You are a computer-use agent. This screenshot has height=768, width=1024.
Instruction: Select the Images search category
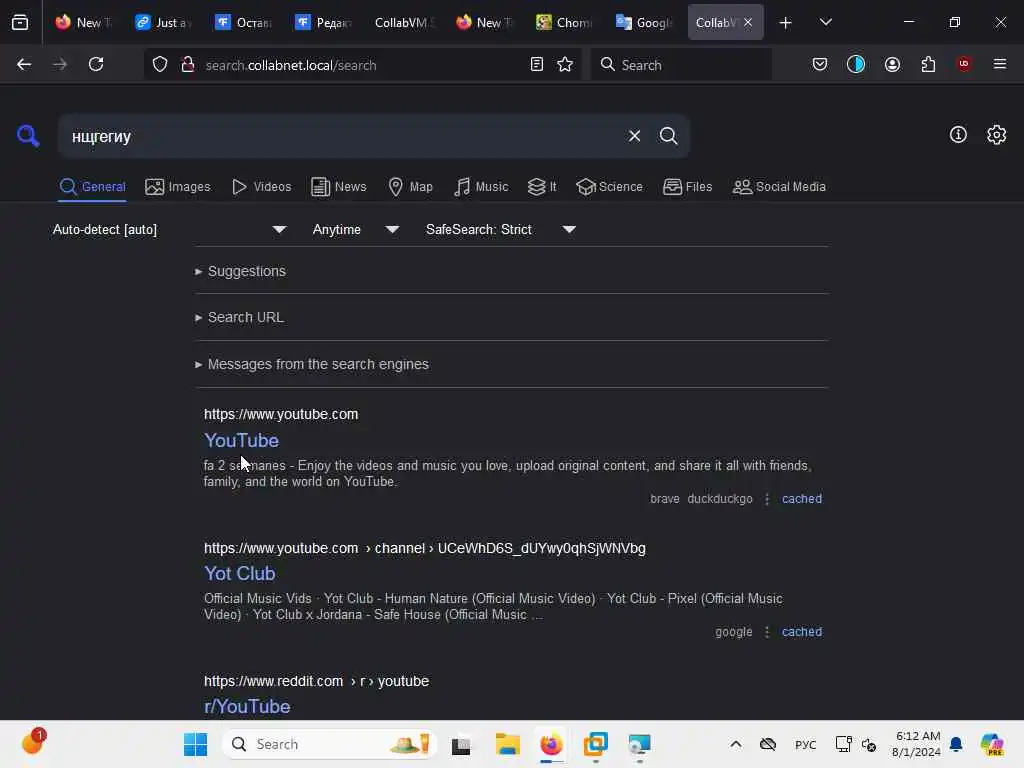pyautogui.click(x=178, y=187)
